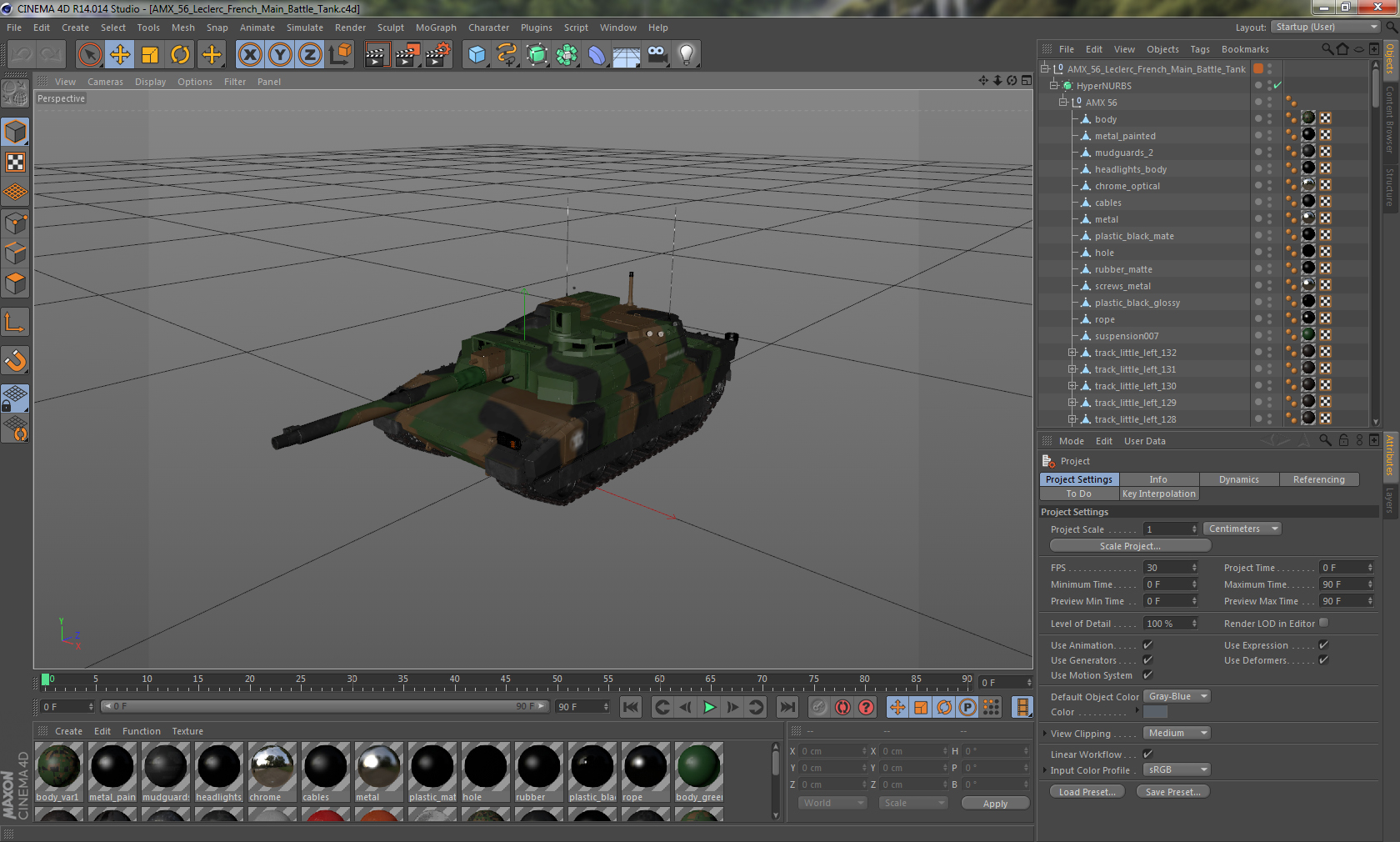Open Centimeters unit dropdown
The height and width of the screenshot is (842, 1400).
(1242, 529)
